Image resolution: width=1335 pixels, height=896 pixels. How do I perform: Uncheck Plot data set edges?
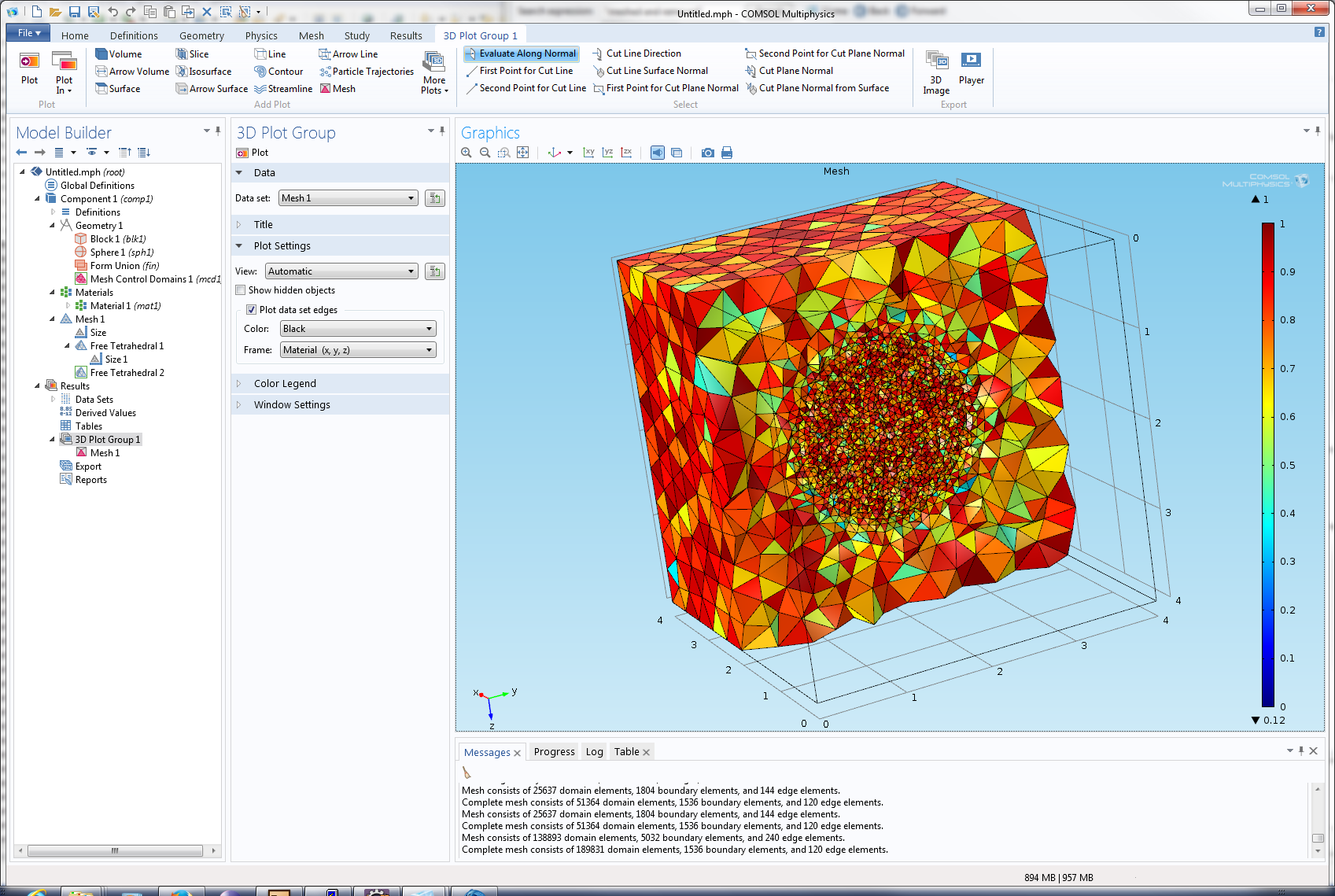tap(252, 310)
